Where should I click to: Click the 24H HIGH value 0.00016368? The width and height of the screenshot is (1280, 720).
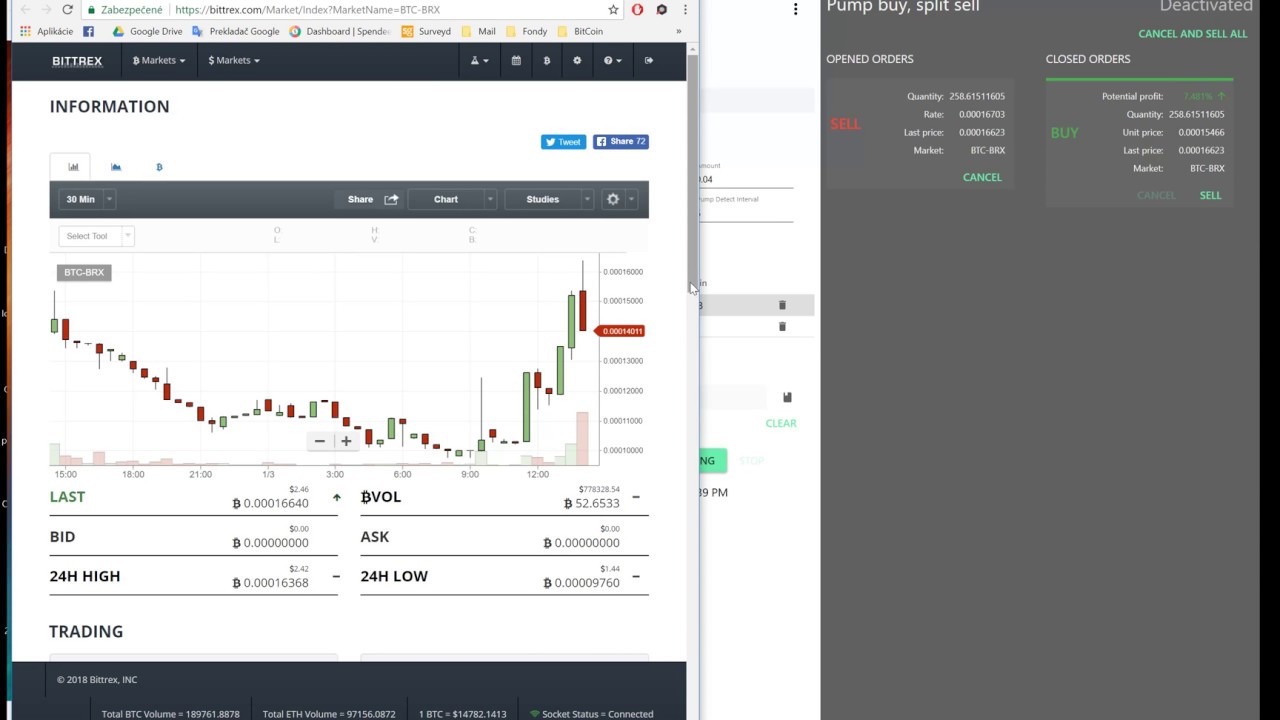pos(270,583)
